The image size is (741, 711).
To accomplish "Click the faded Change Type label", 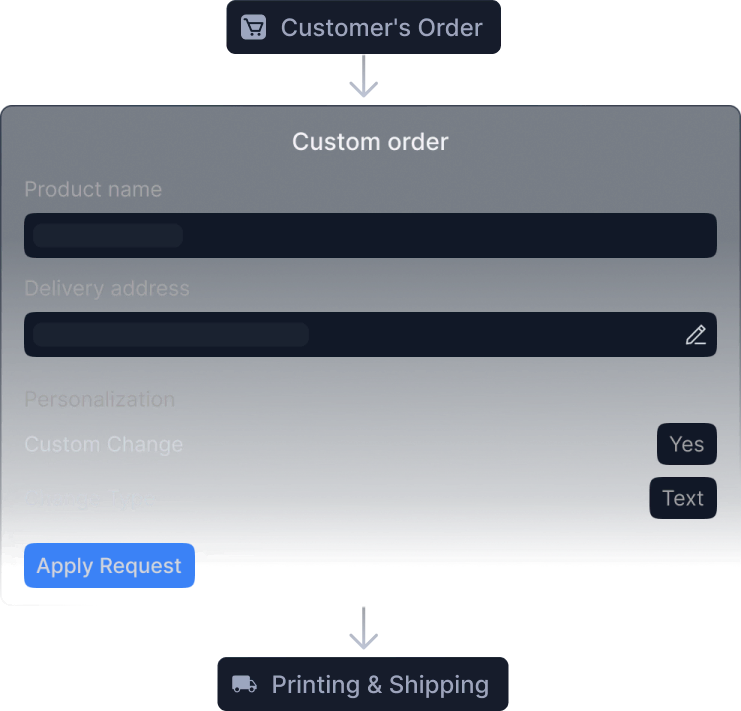I will click(x=90, y=499).
